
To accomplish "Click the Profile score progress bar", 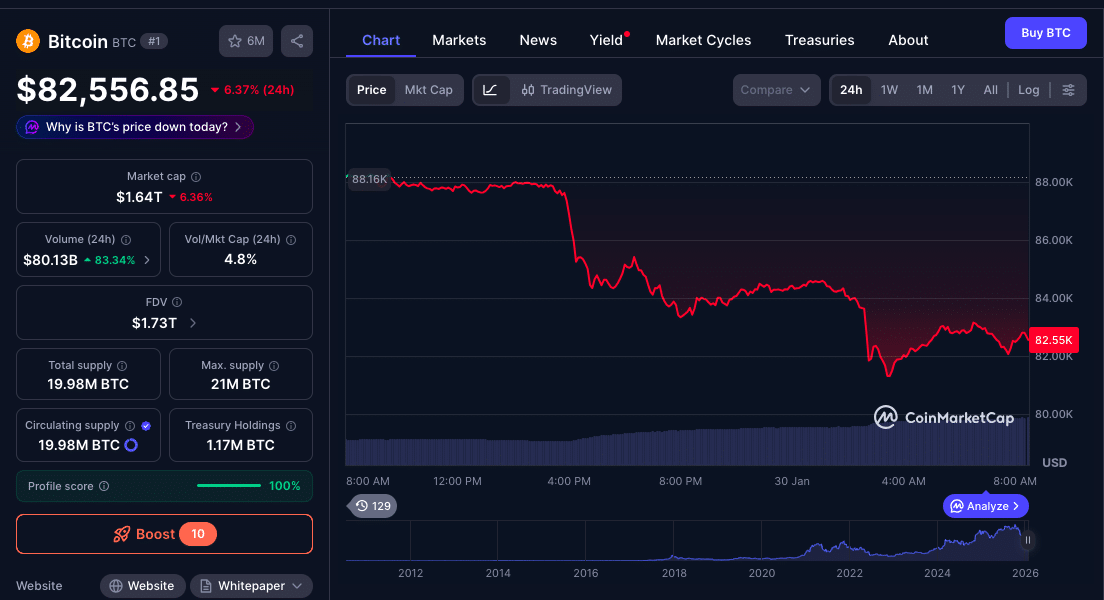I will (x=229, y=485).
